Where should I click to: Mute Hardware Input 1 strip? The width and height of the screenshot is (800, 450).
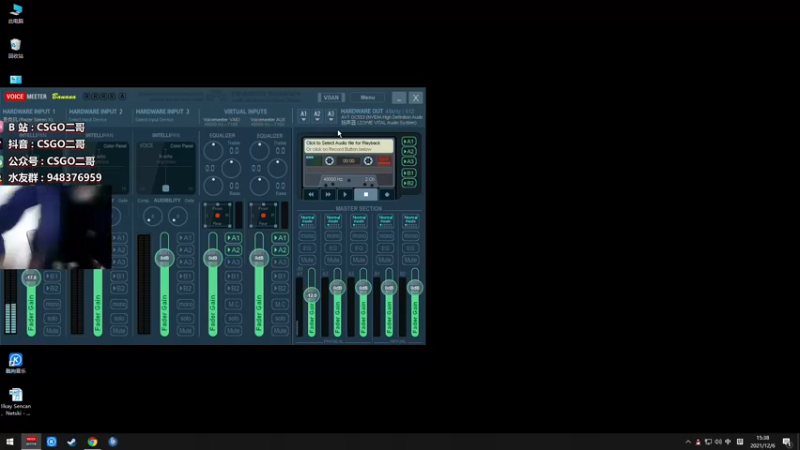coord(52,331)
